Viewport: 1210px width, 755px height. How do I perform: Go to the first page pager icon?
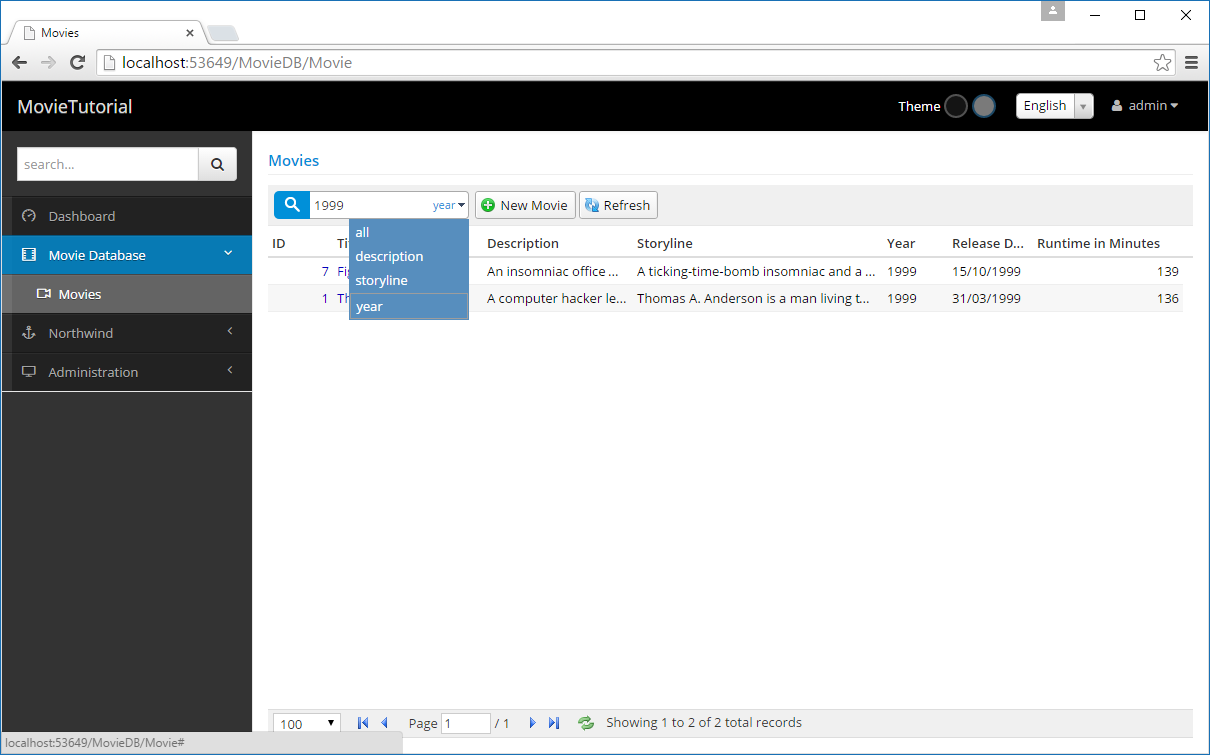point(363,723)
